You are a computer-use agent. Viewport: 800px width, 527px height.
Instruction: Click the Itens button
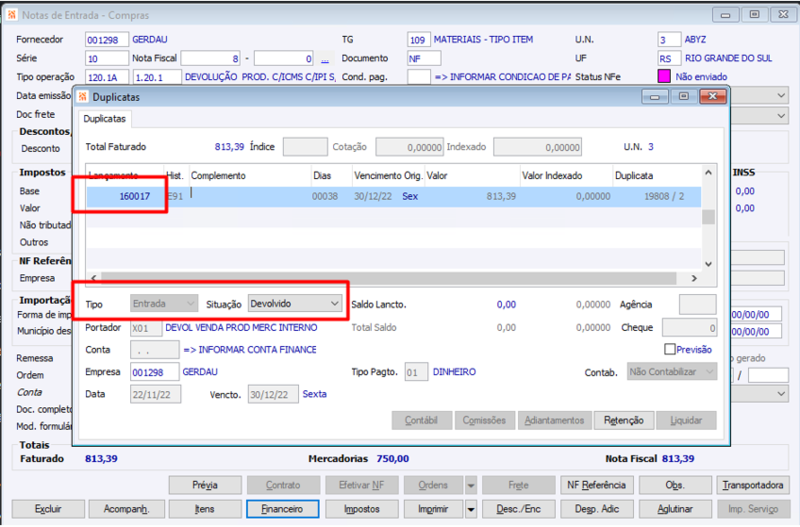(205, 509)
